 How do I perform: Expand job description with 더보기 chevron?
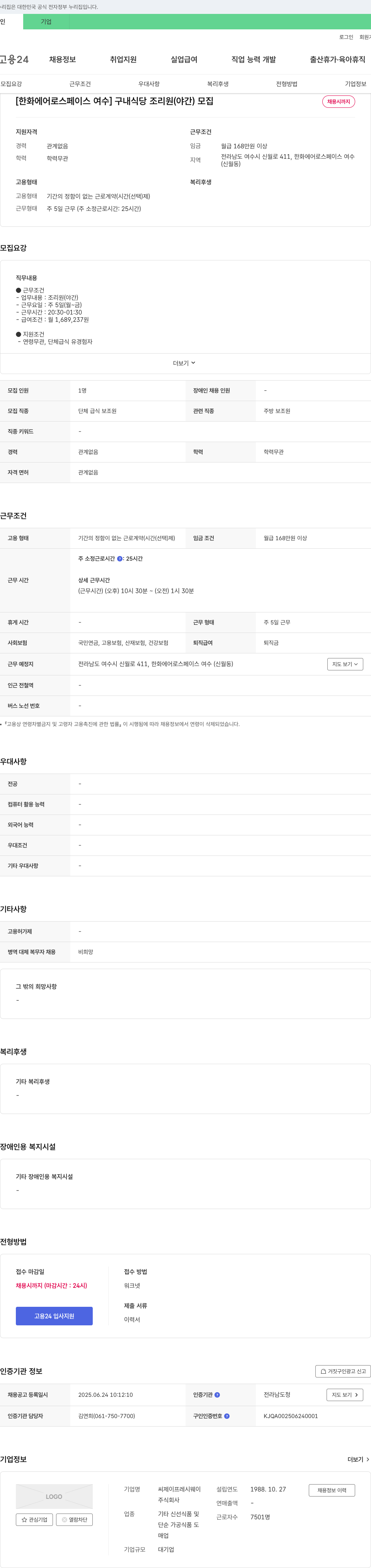185,363
